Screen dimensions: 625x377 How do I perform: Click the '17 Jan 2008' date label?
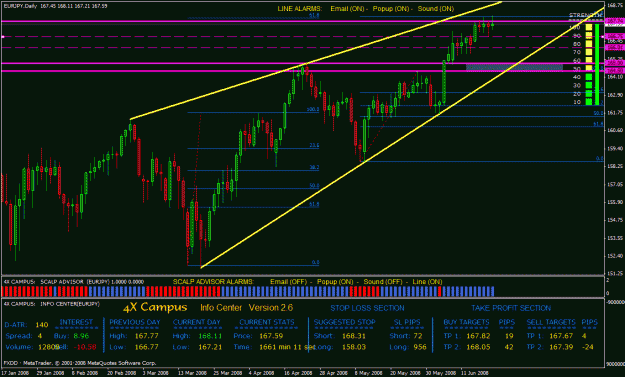click(x=16, y=373)
